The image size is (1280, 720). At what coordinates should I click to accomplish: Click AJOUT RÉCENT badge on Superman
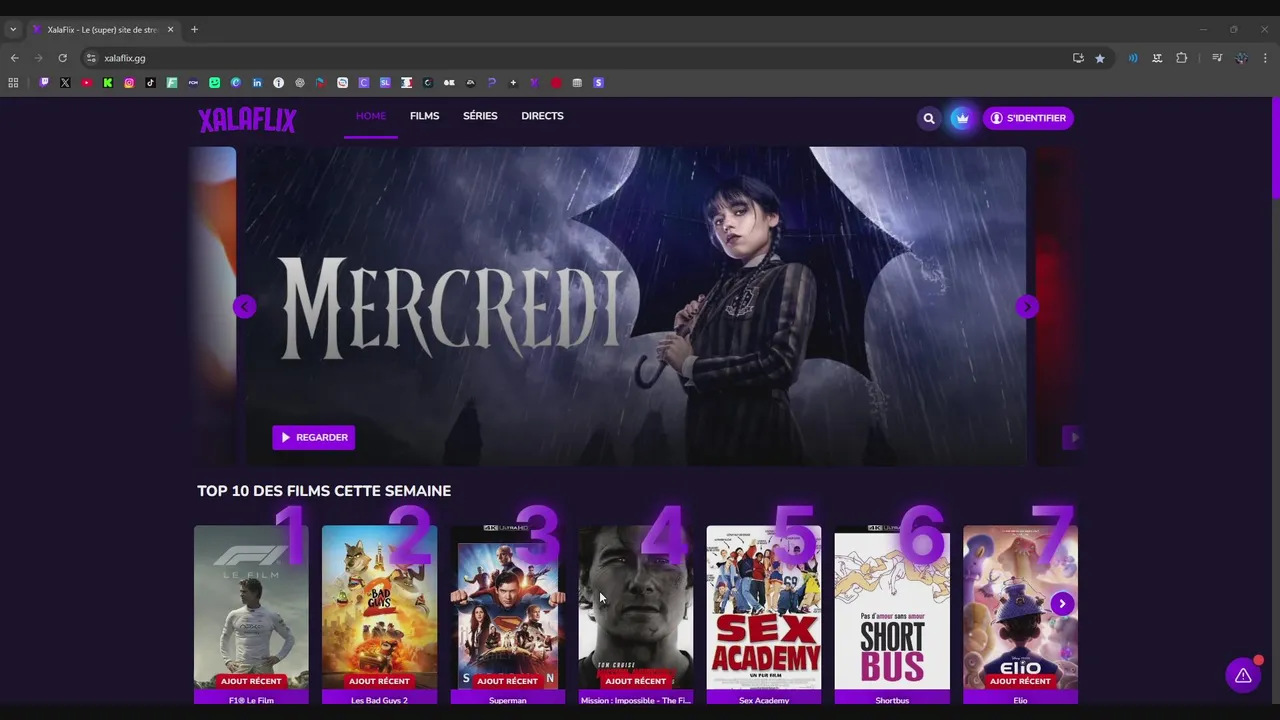507,681
